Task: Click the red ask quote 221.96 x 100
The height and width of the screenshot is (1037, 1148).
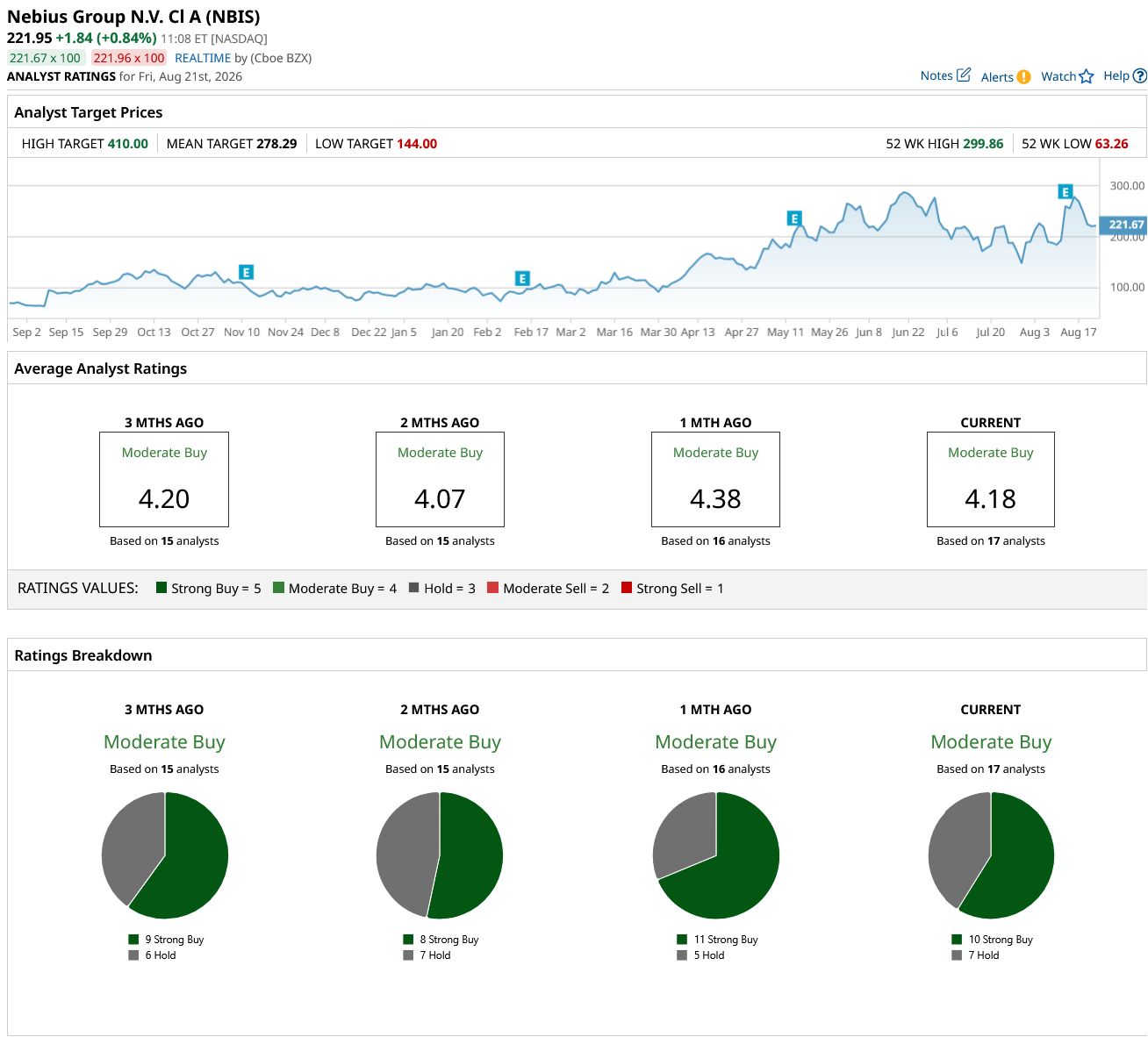Action: (129, 58)
